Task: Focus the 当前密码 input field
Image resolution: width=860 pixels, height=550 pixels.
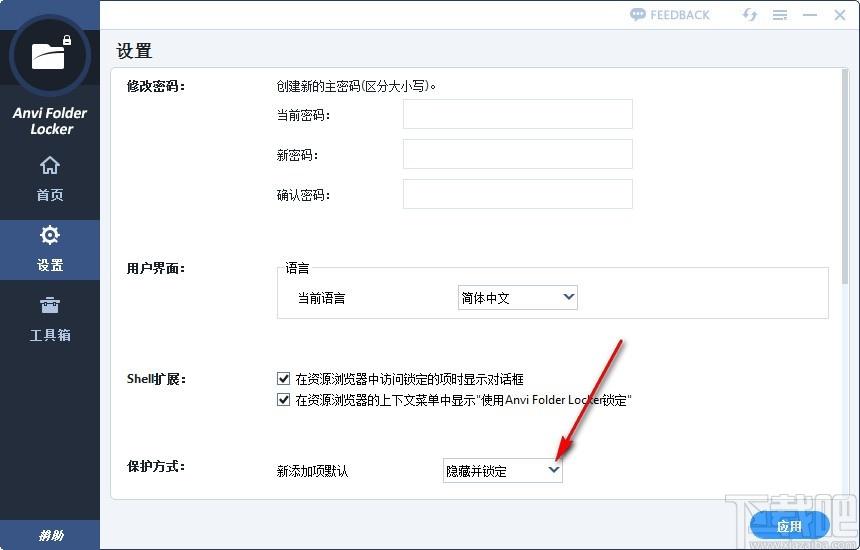Action: (518, 114)
